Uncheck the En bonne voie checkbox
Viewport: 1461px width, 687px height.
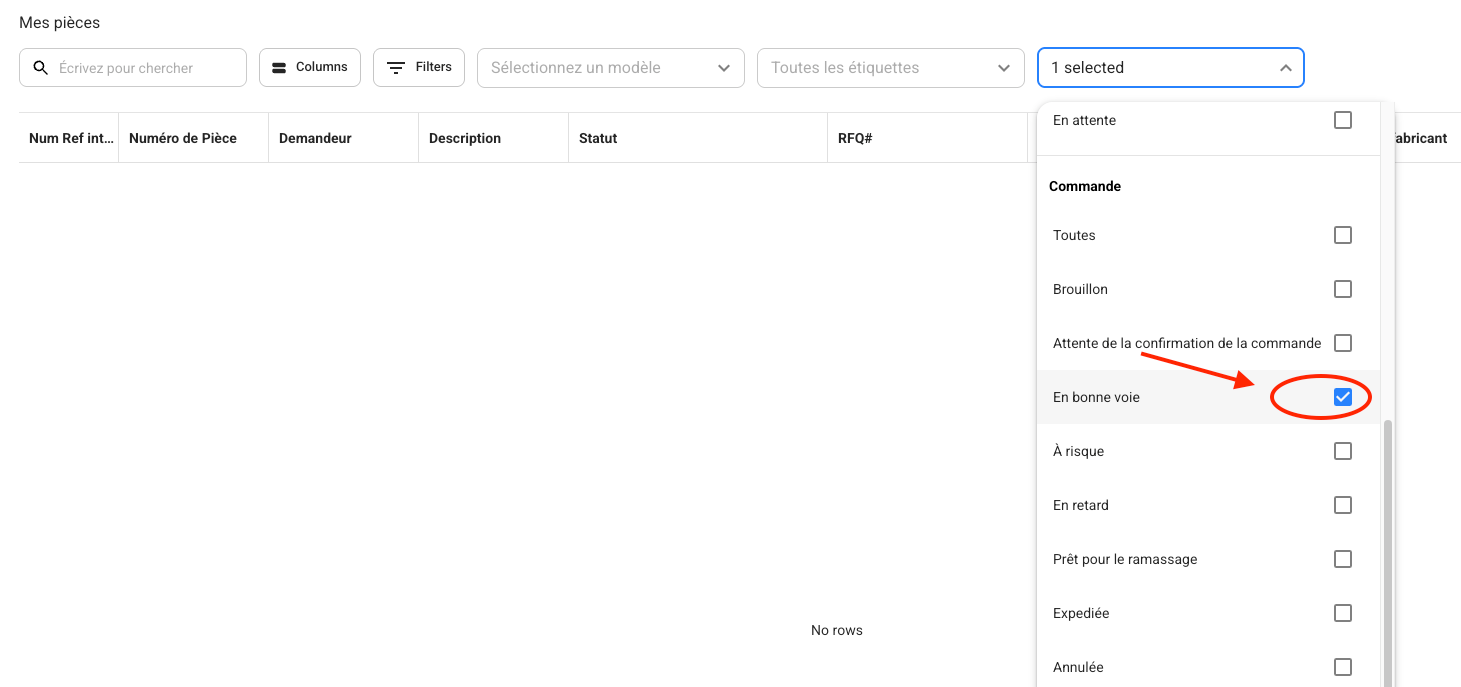(x=1342, y=397)
